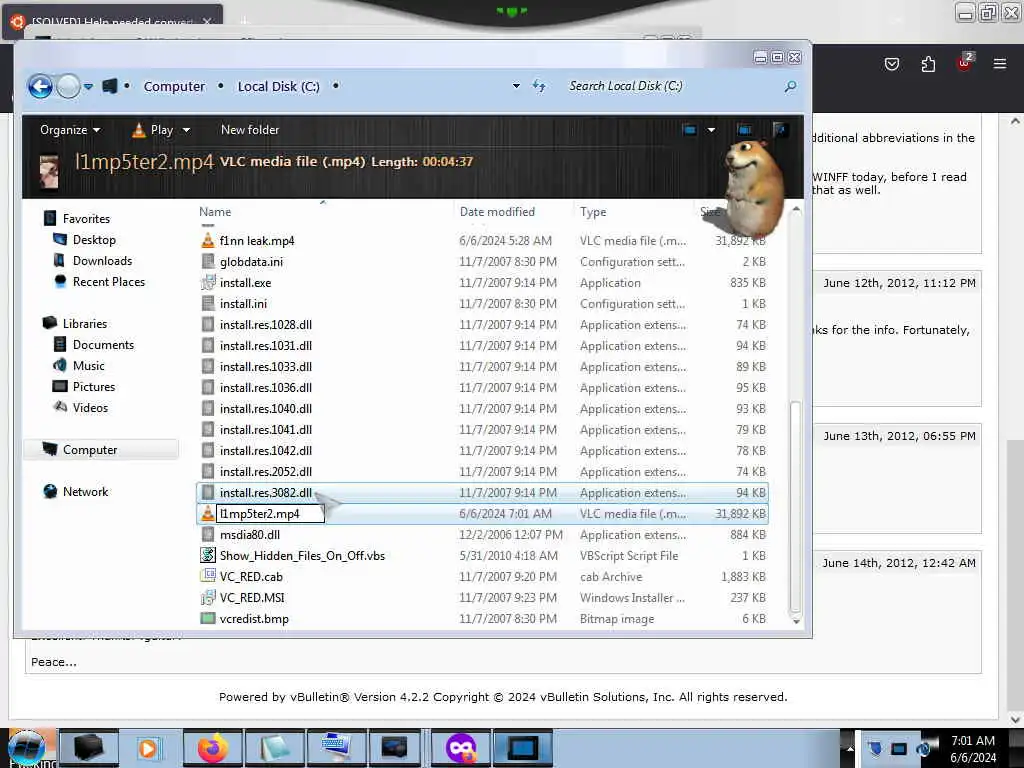Show hidden system tray icons
The image size is (1024, 768).
point(850,748)
